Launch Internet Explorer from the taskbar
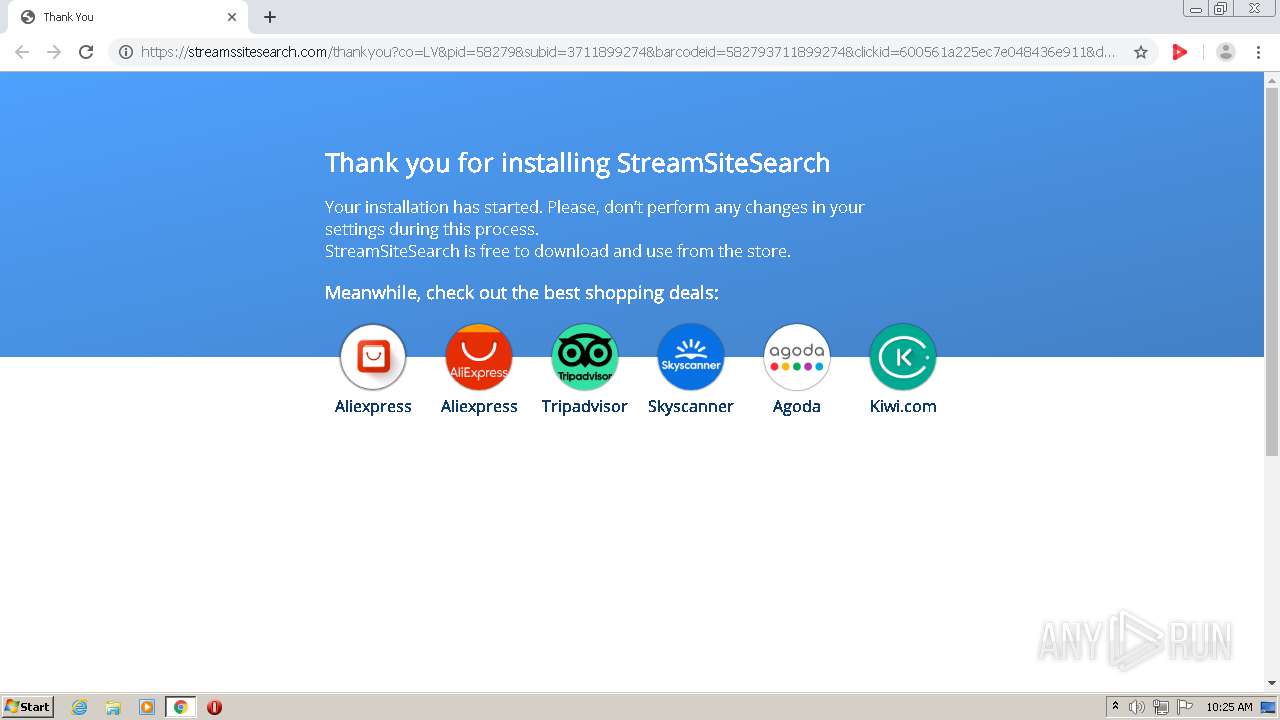 point(80,707)
